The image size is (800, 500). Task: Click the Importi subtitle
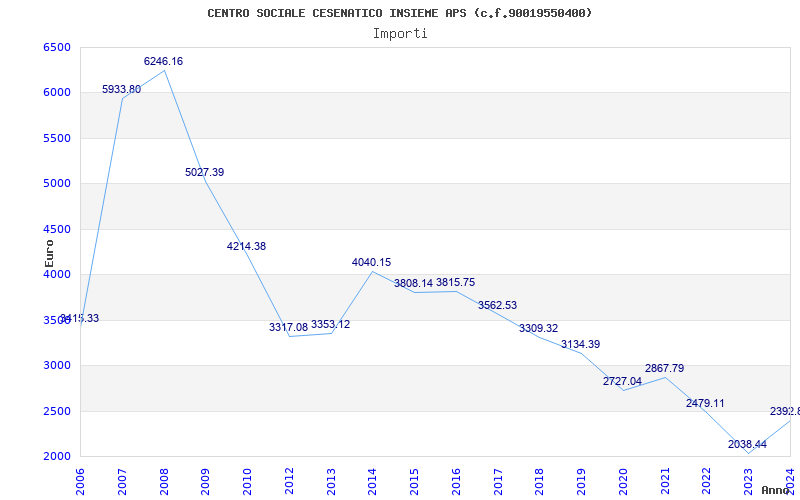pos(400,34)
